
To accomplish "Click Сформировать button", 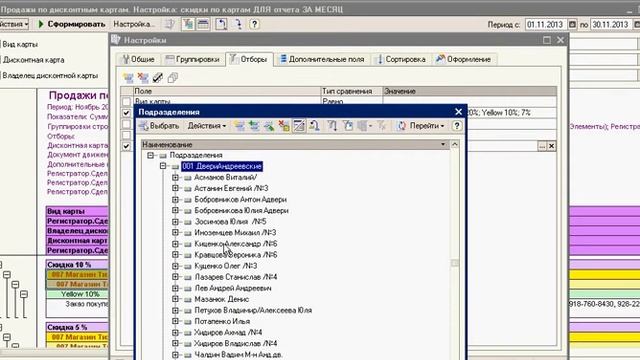I will pos(72,24).
